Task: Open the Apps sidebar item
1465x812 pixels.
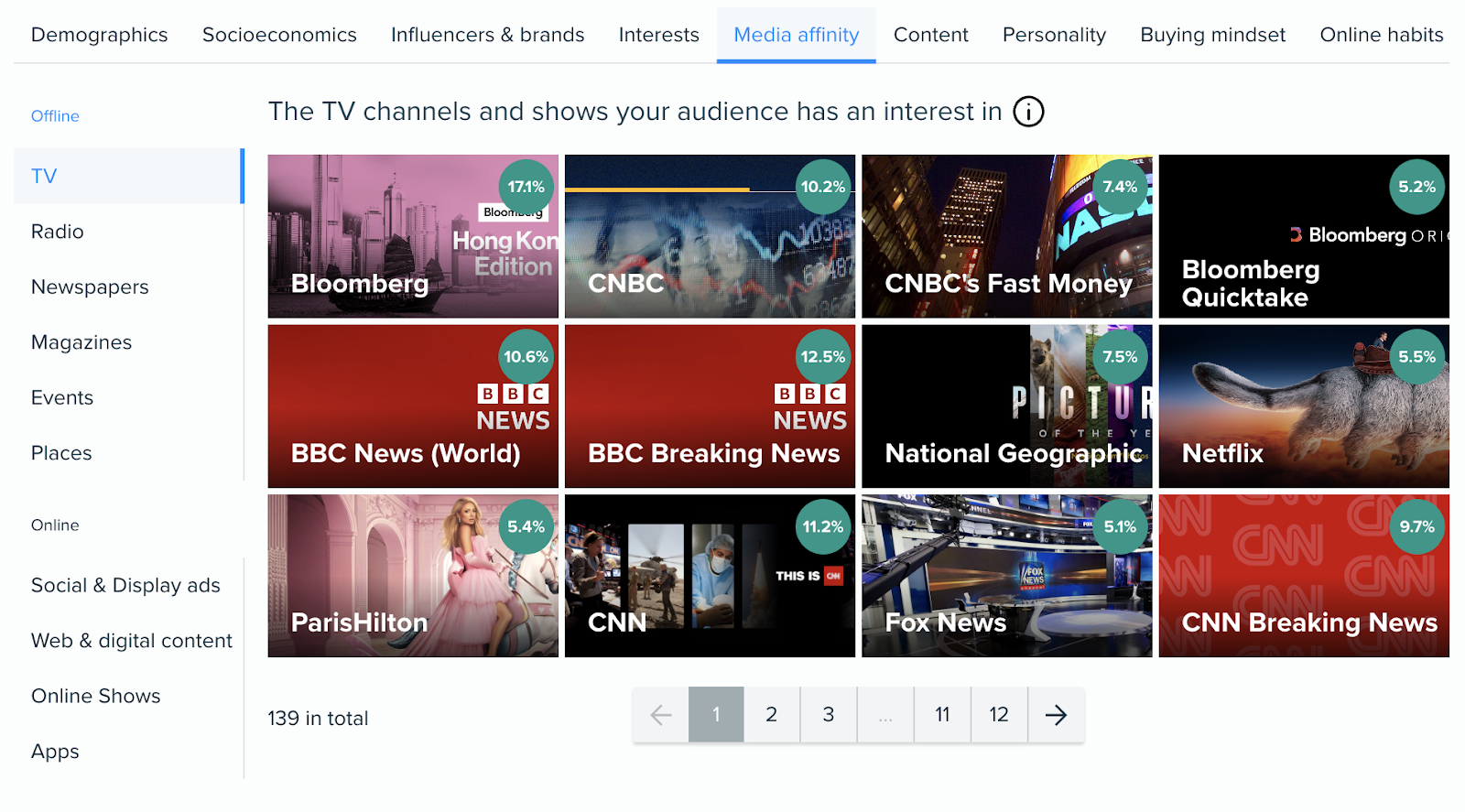Action: click(x=55, y=752)
